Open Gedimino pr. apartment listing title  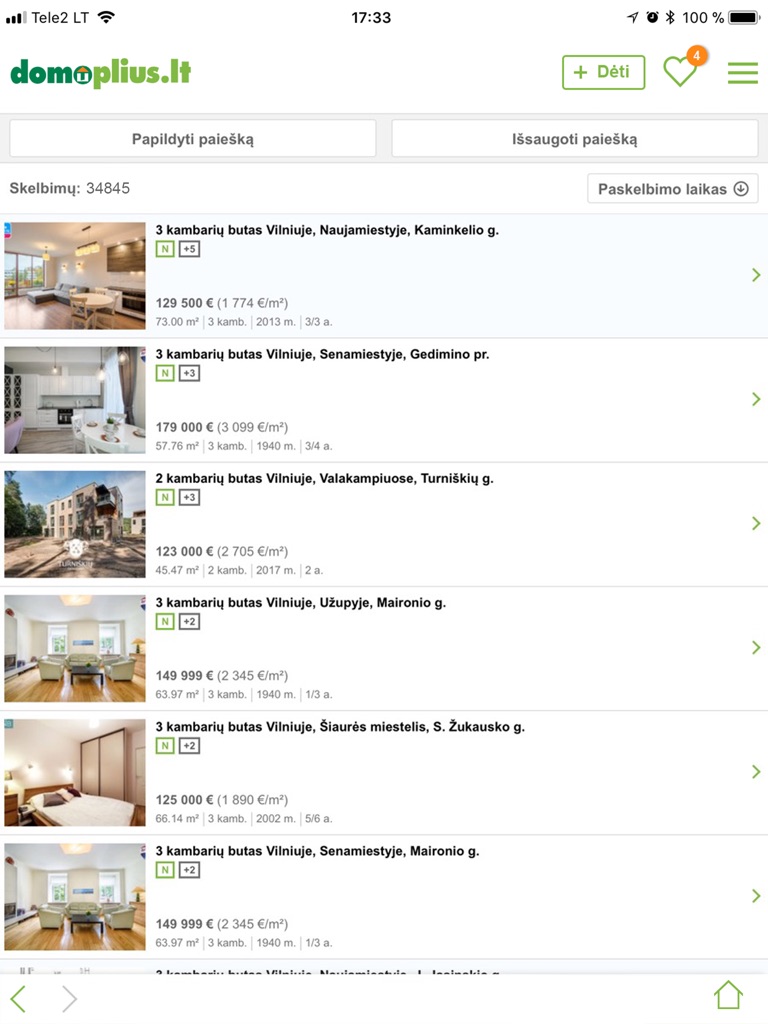tap(322, 355)
